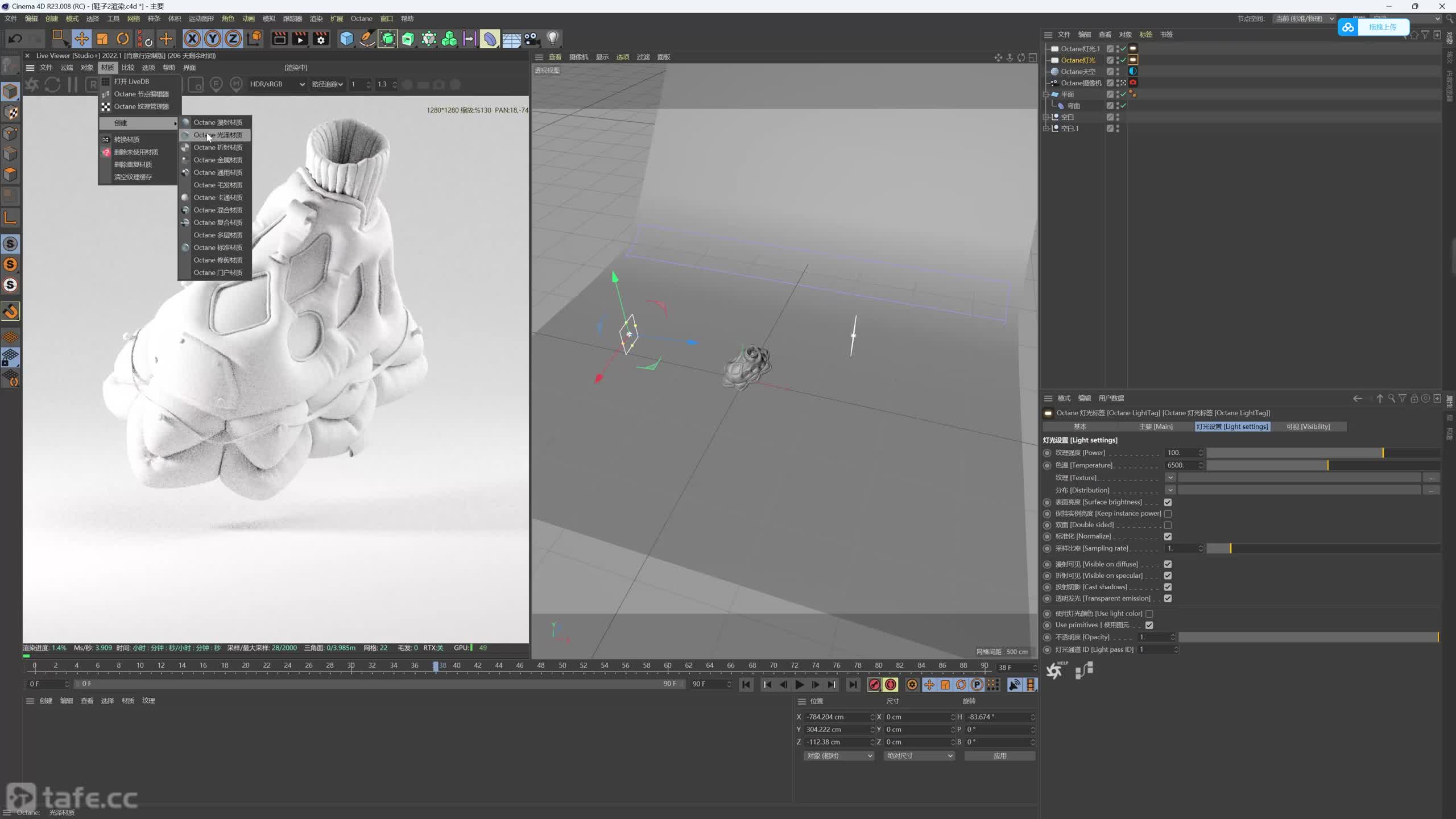This screenshot has width=1456, height=819.
Task: Go to the end of animation button
Action: (x=853, y=685)
